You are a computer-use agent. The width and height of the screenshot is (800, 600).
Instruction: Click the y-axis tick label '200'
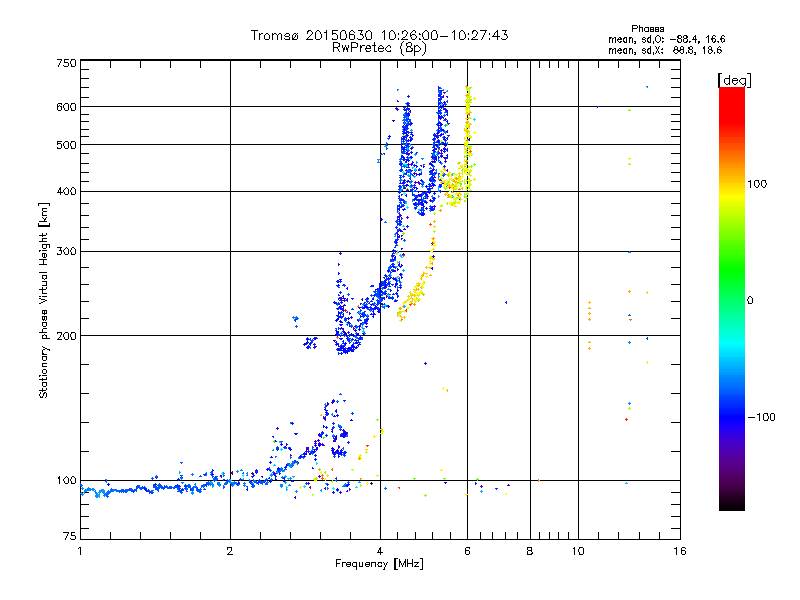point(66,336)
